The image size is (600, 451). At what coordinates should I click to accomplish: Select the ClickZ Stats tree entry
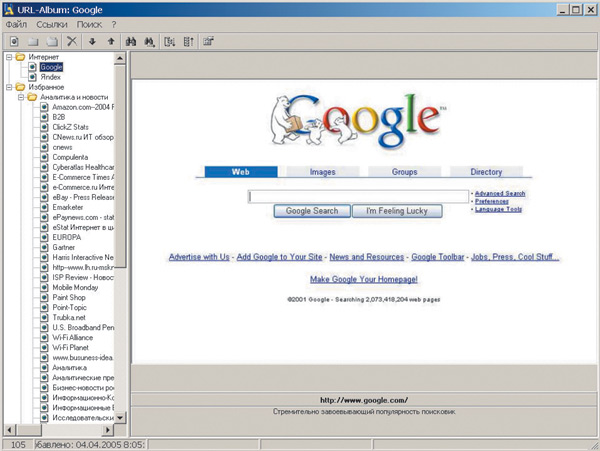click(x=70, y=127)
